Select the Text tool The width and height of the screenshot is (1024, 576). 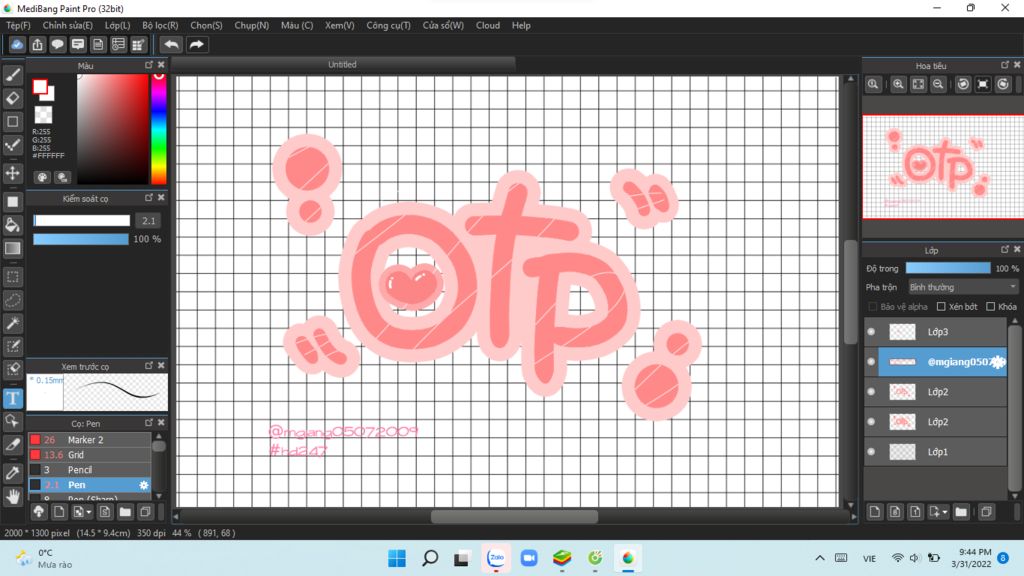coord(12,398)
